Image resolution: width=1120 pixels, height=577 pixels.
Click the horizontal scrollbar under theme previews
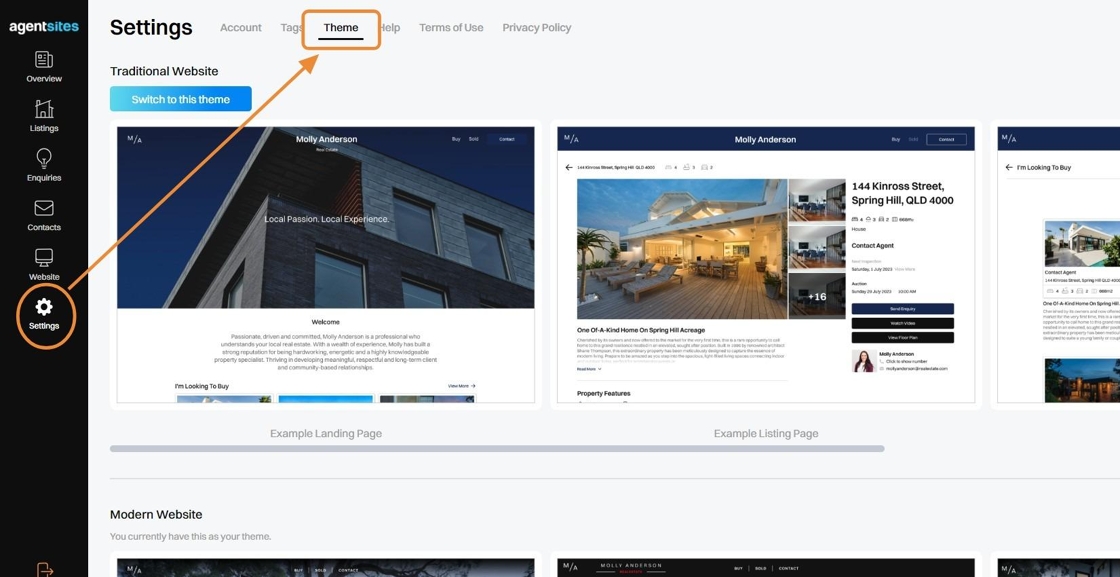coord(497,448)
